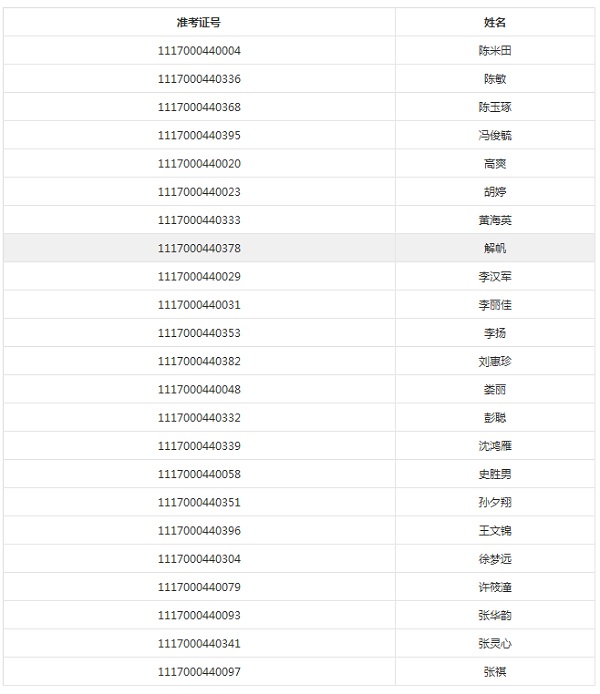600x694 pixels.
Task: Click the 姓名 column header
Action: tap(495, 22)
